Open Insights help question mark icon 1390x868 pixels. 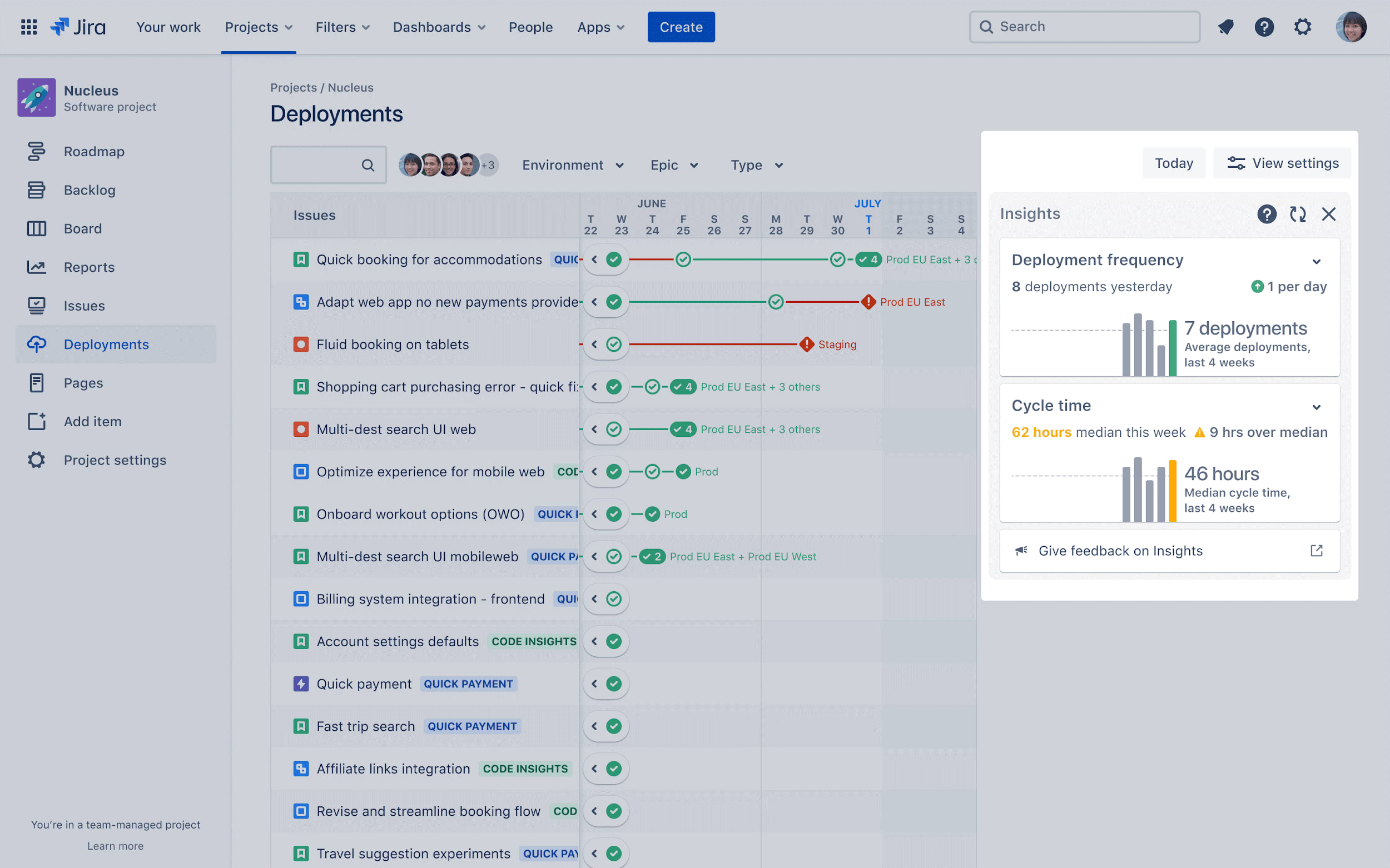pos(1267,214)
